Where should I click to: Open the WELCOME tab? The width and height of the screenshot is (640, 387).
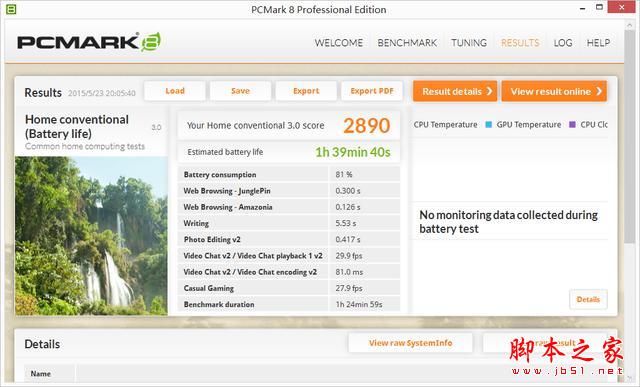point(339,43)
